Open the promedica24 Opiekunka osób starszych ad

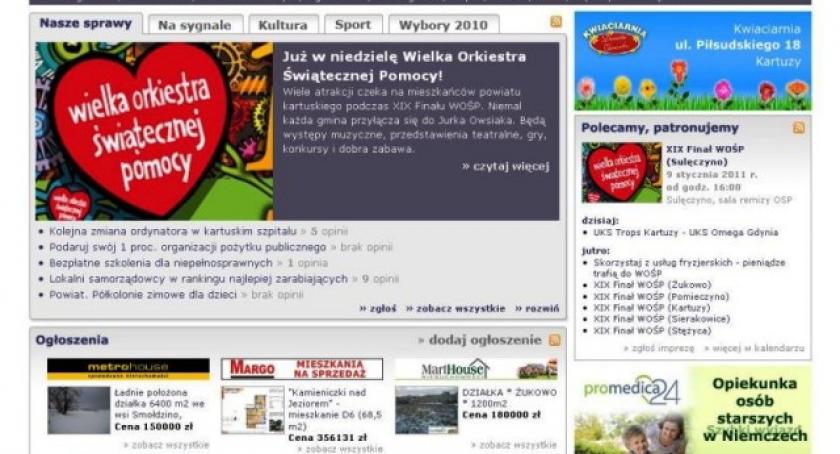(693, 410)
